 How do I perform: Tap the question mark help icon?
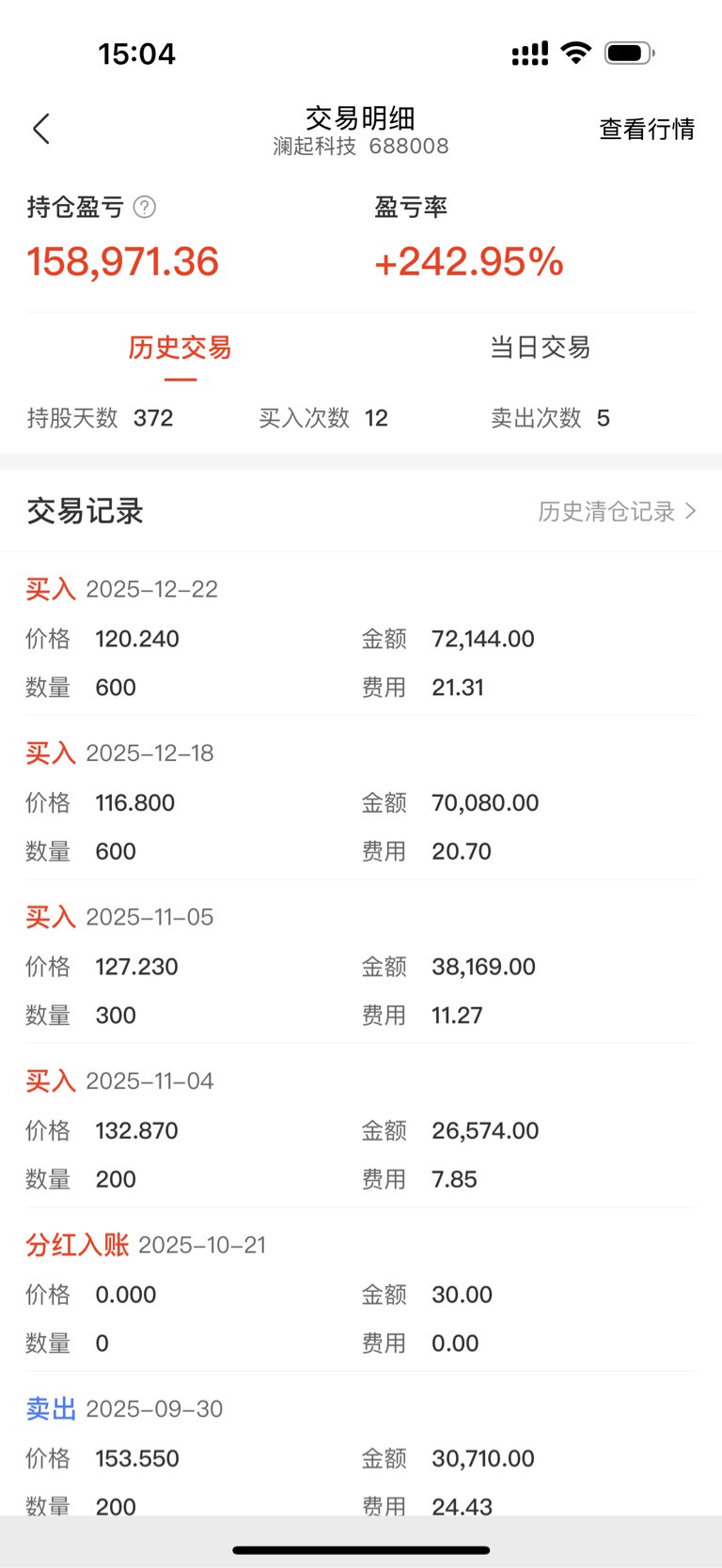coord(145,207)
